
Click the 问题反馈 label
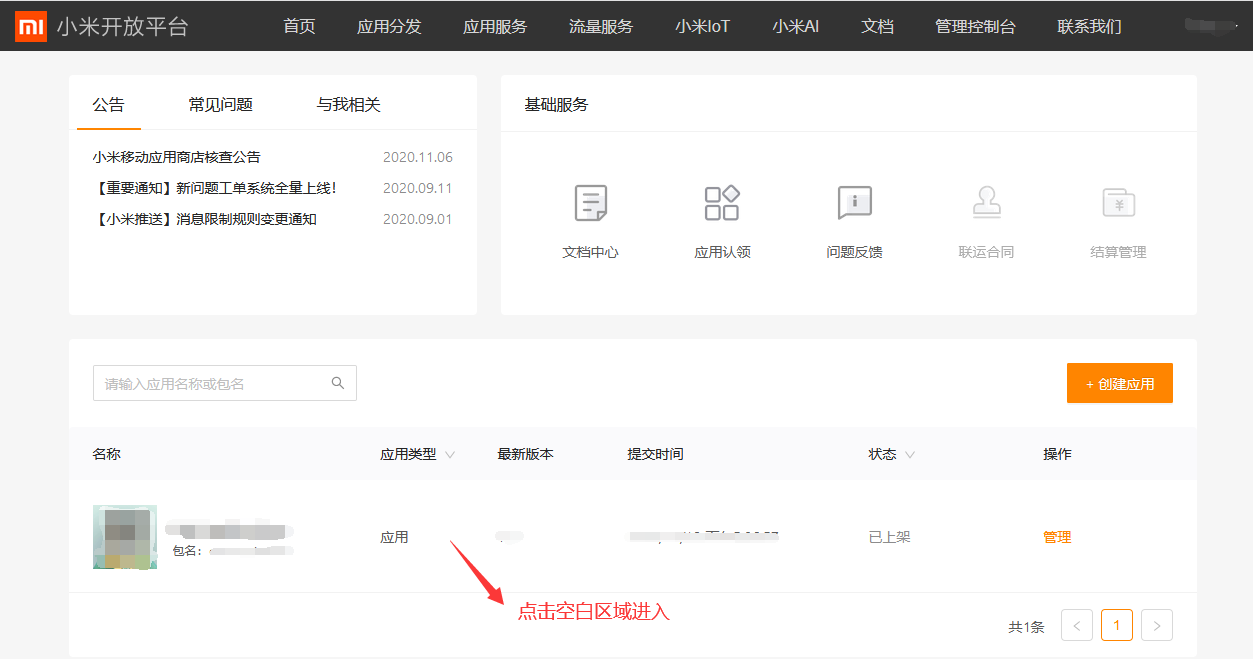coord(854,252)
